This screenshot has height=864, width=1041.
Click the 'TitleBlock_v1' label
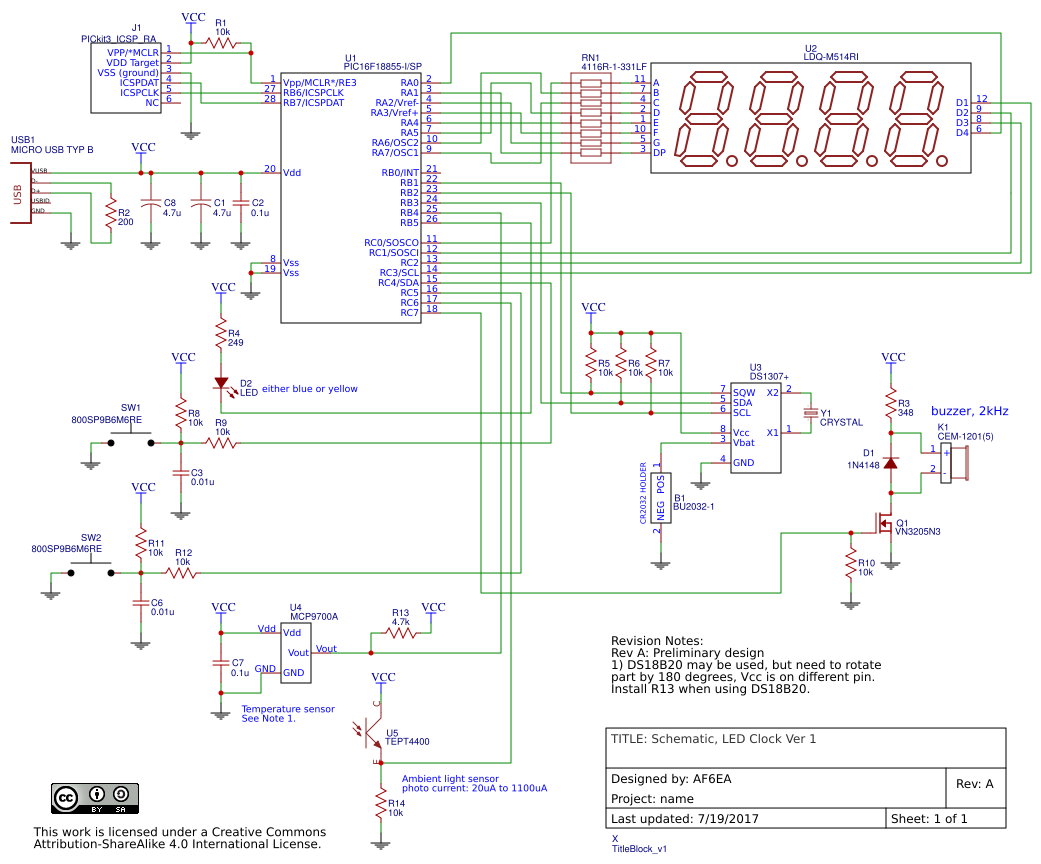coord(639,849)
